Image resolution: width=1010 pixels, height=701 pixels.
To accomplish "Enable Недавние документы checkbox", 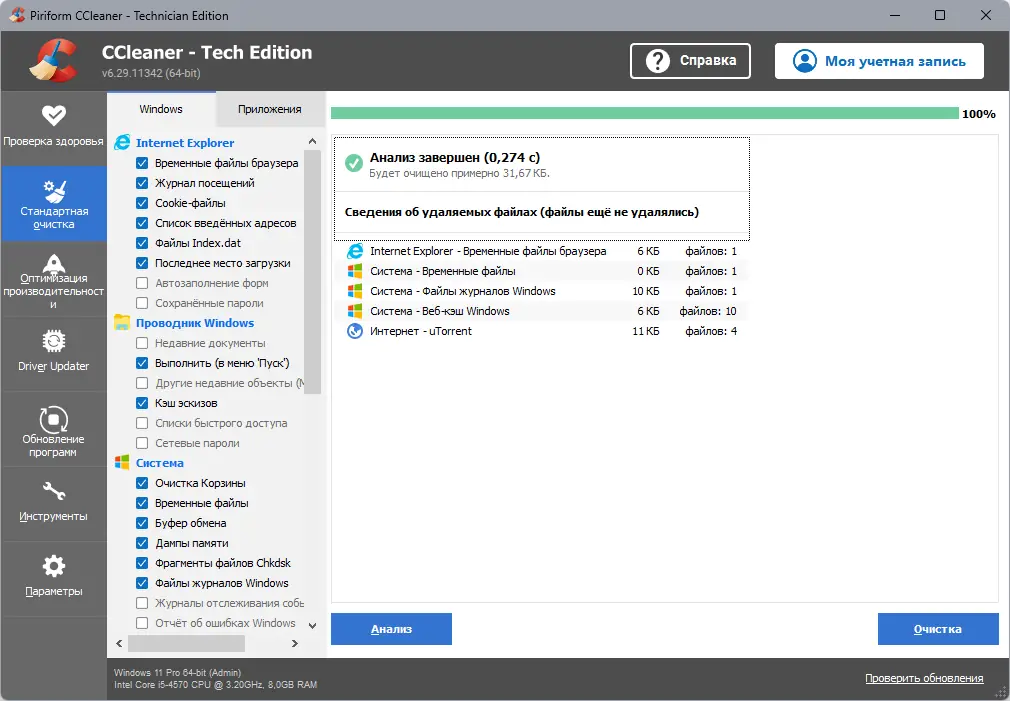I will [x=142, y=343].
